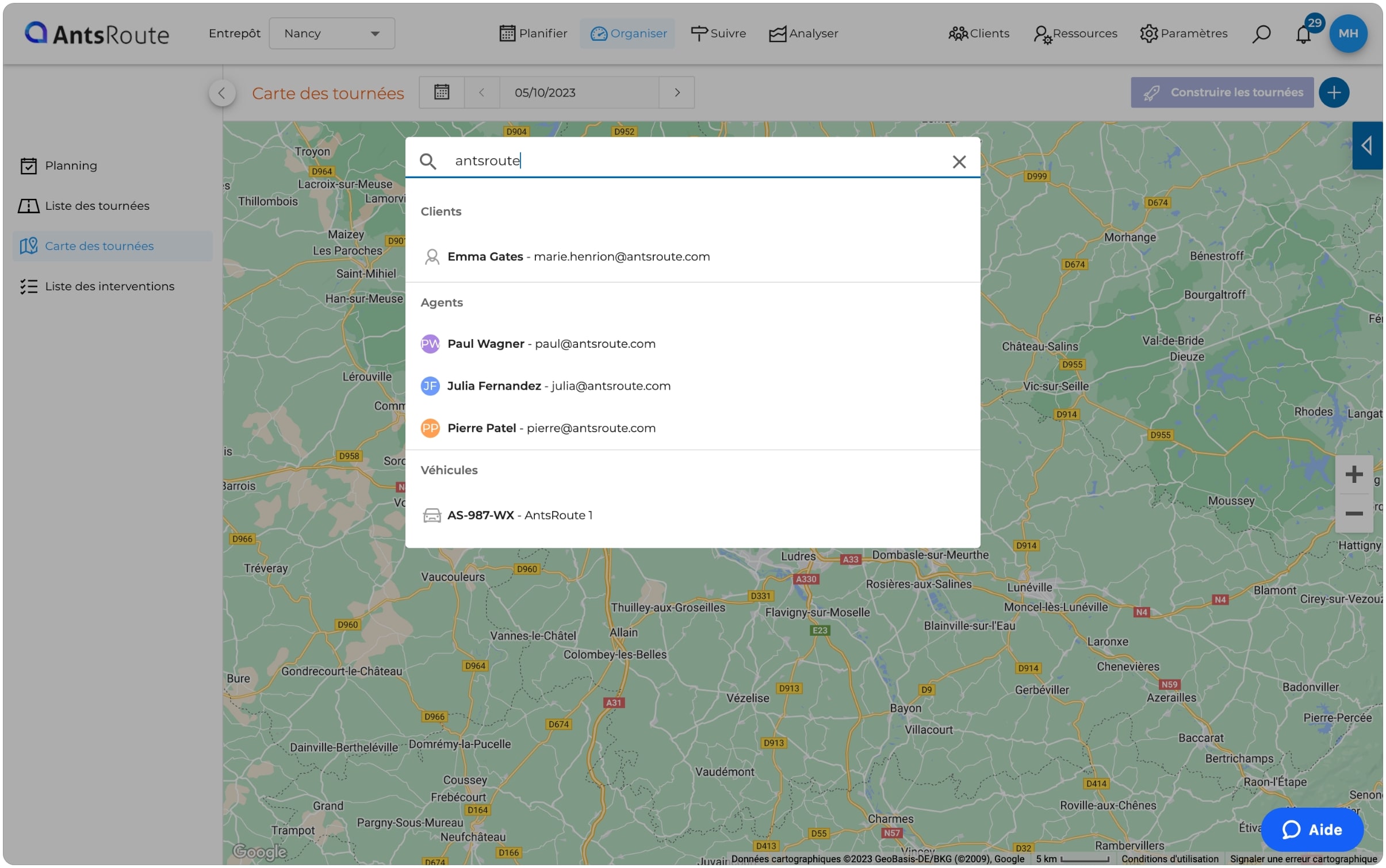Click the person icon beside Emma Gates
The height and width of the screenshot is (868, 1386).
pyautogui.click(x=432, y=256)
